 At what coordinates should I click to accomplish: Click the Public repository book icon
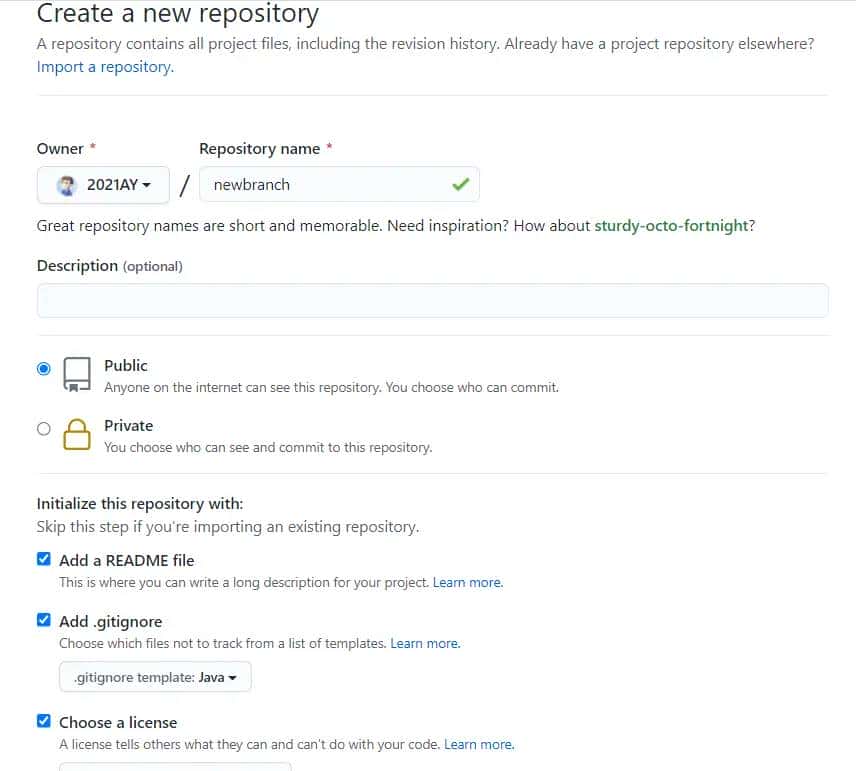pyautogui.click(x=77, y=374)
